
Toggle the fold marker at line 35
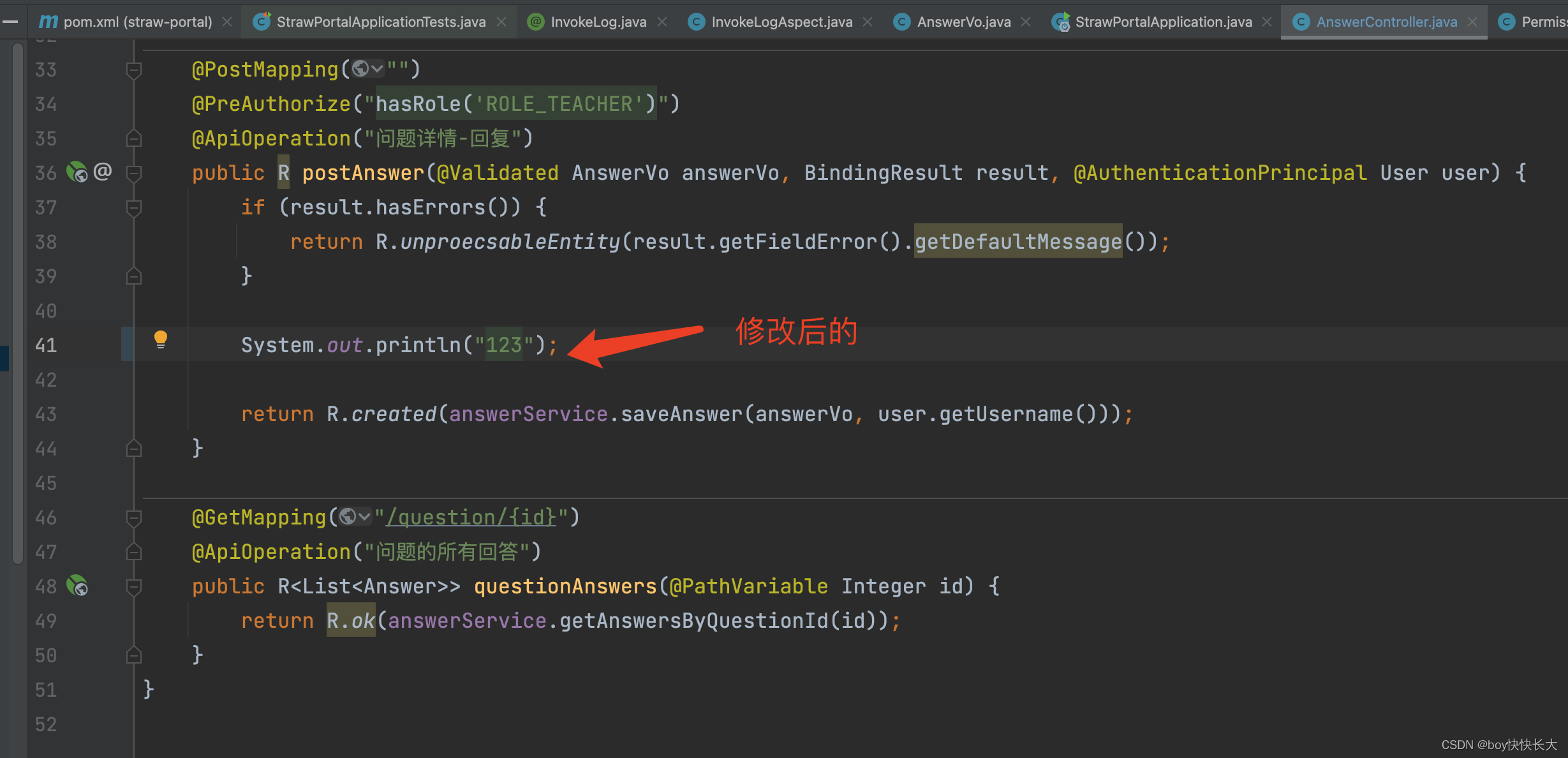(134, 138)
